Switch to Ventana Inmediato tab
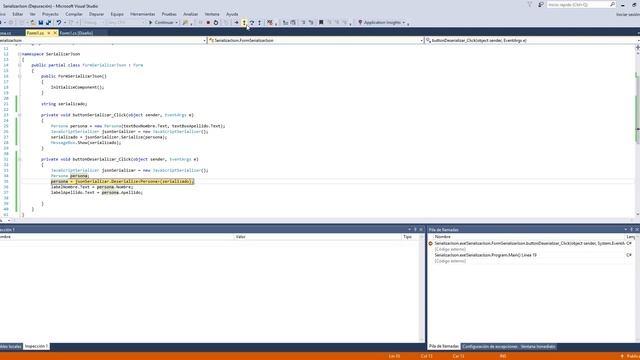Image resolution: width=640 pixels, height=360 pixels. pyautogui.click(x=538, y=347)
